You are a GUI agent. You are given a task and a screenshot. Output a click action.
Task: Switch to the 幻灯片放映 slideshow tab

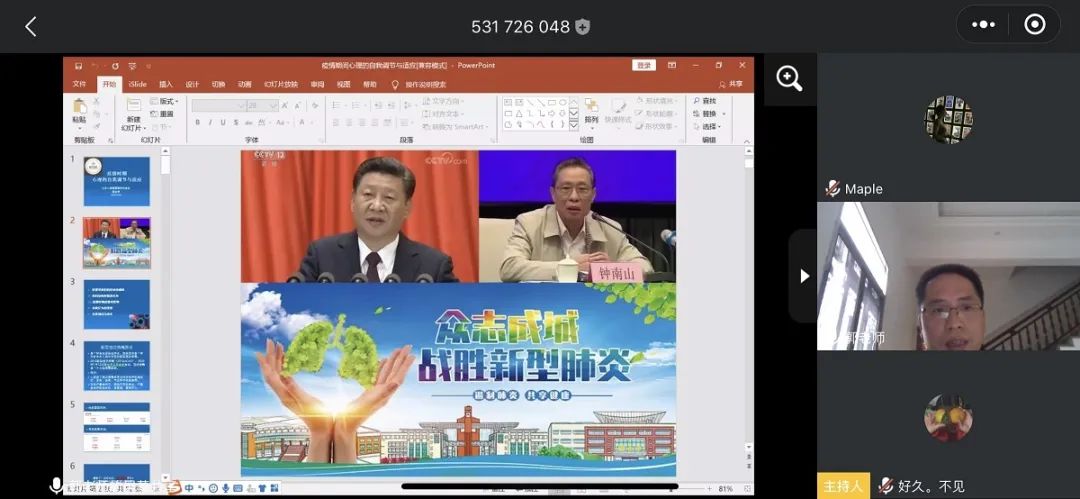[281, 84]
